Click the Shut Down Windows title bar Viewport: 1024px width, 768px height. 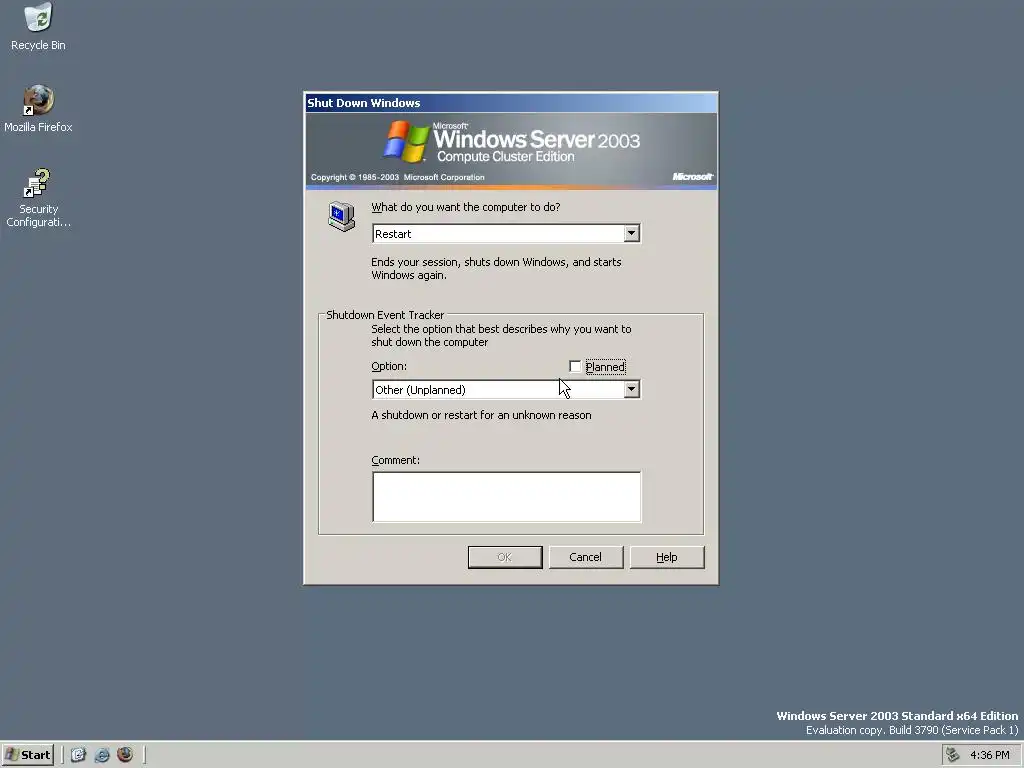511,103
